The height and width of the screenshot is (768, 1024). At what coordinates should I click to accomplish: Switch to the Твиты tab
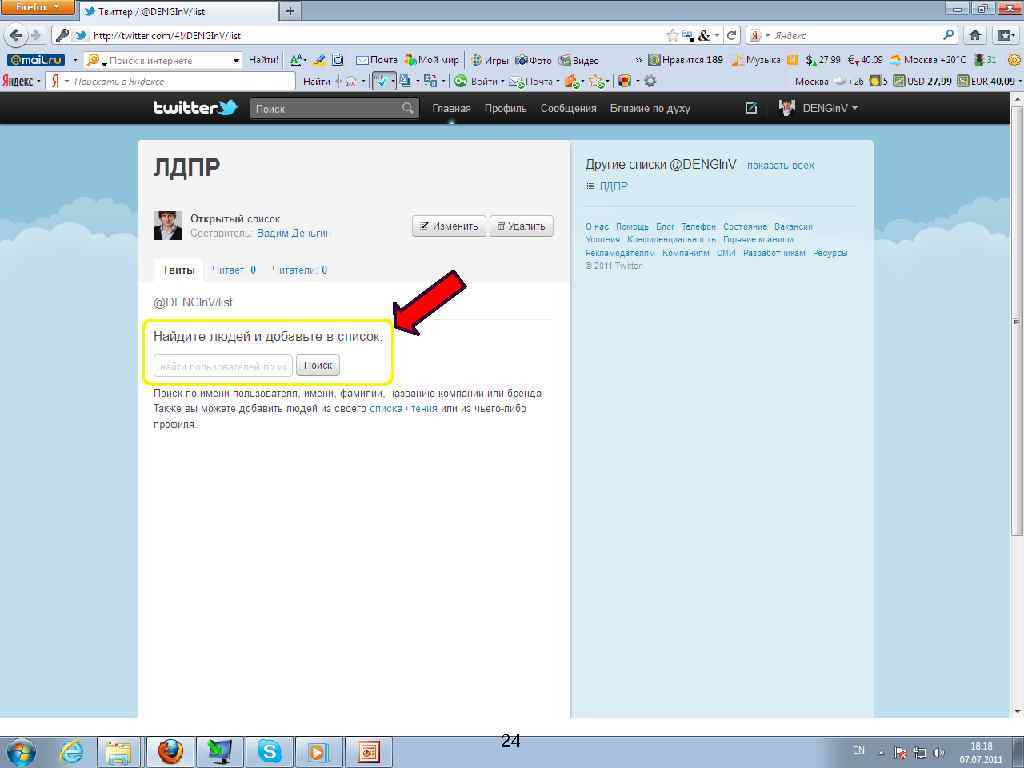[x=178, y=270]
